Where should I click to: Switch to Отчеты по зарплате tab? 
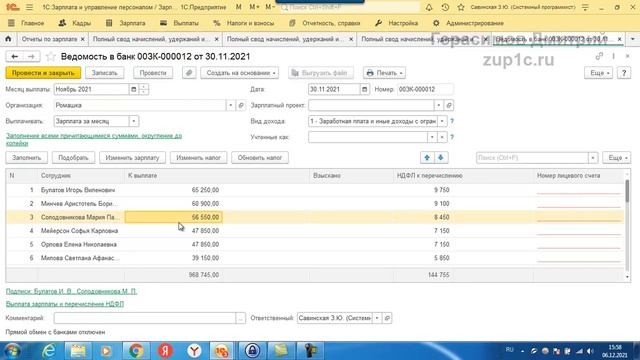[x=49, y=39]
